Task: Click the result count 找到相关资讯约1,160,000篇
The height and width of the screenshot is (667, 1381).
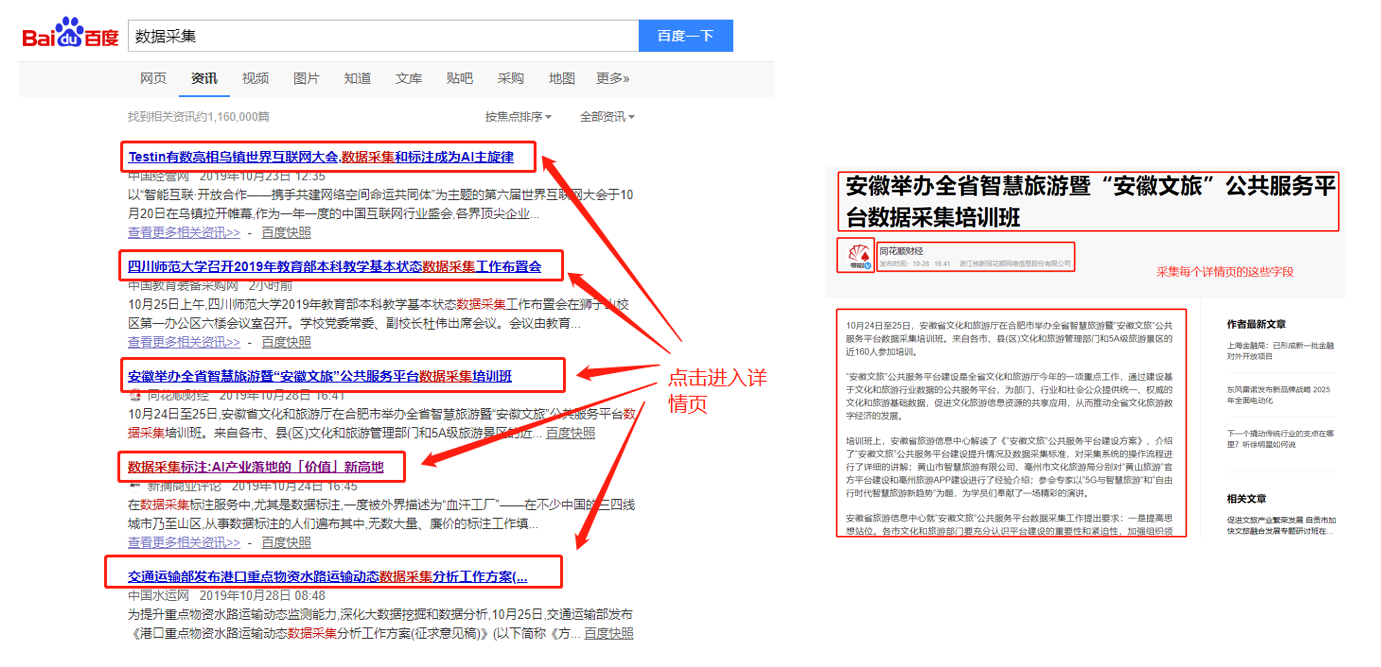Action: pyautogui.click(x=199, y=117)
